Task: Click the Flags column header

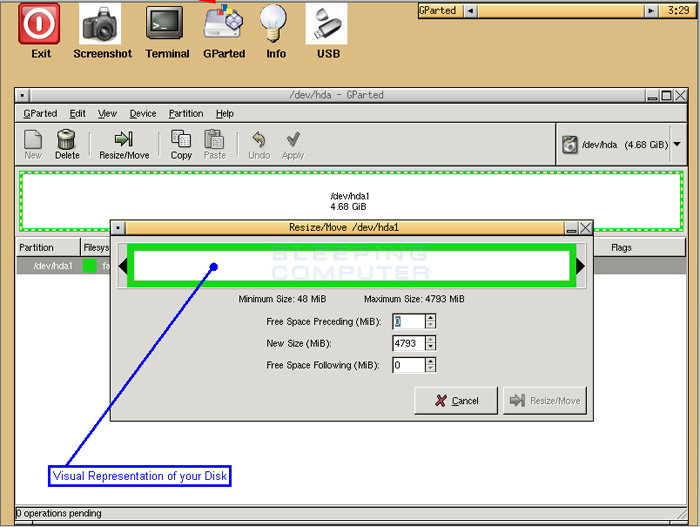Action: point(621,247)
